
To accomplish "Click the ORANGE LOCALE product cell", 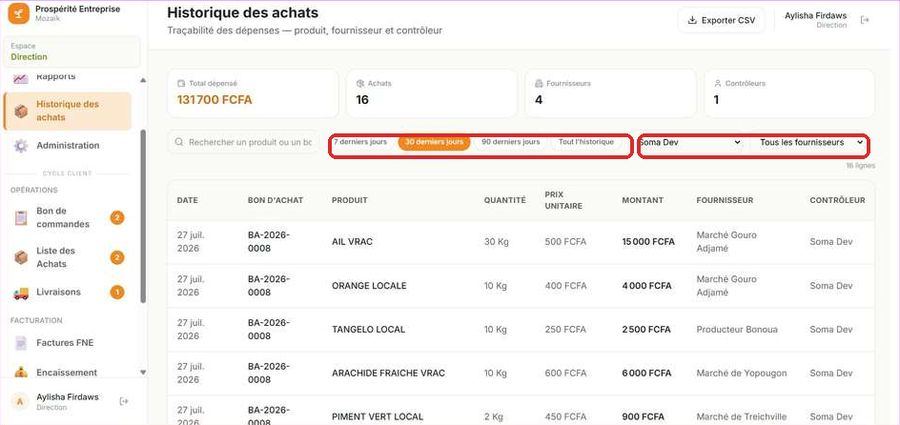I will click(369, 285).
